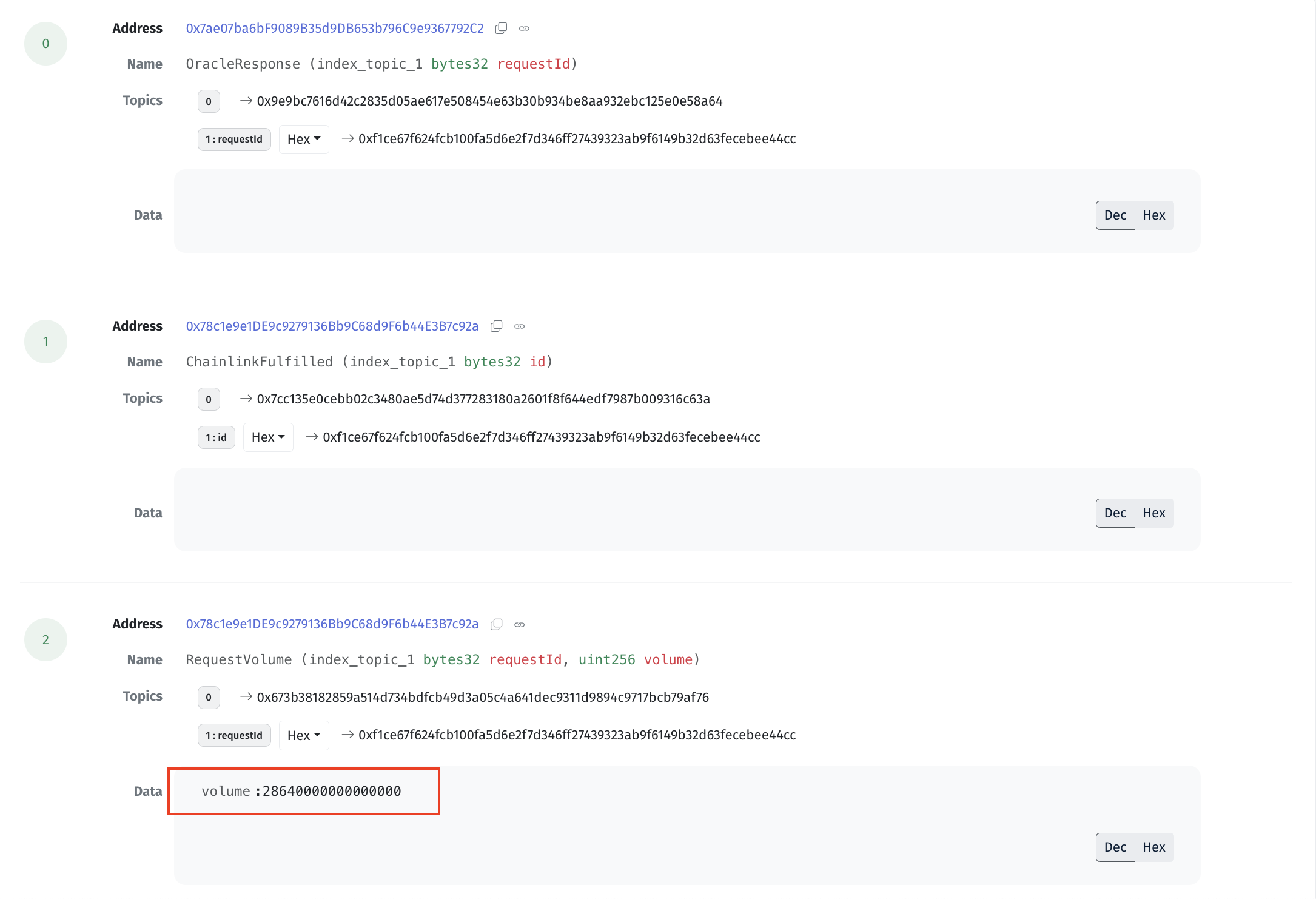1316x899 pixels.
Task: Switch OracleResponse data to Hex
Action: 1153,215
